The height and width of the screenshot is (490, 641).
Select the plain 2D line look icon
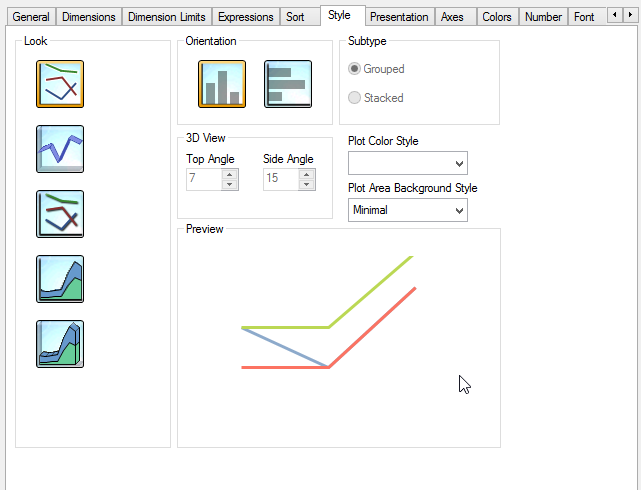[x=60, y=84]
